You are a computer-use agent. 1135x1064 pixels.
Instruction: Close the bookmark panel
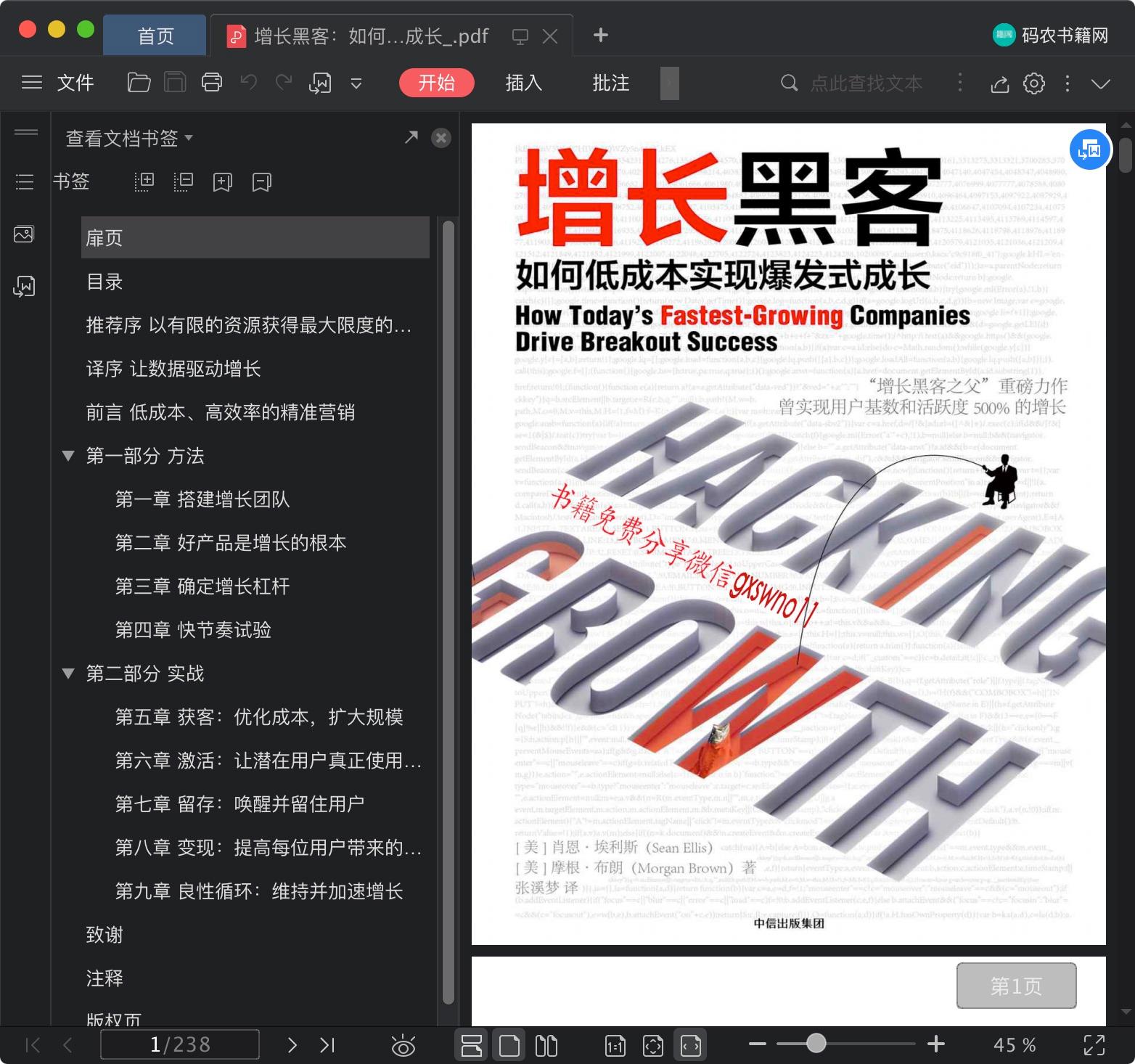(441, 138)
